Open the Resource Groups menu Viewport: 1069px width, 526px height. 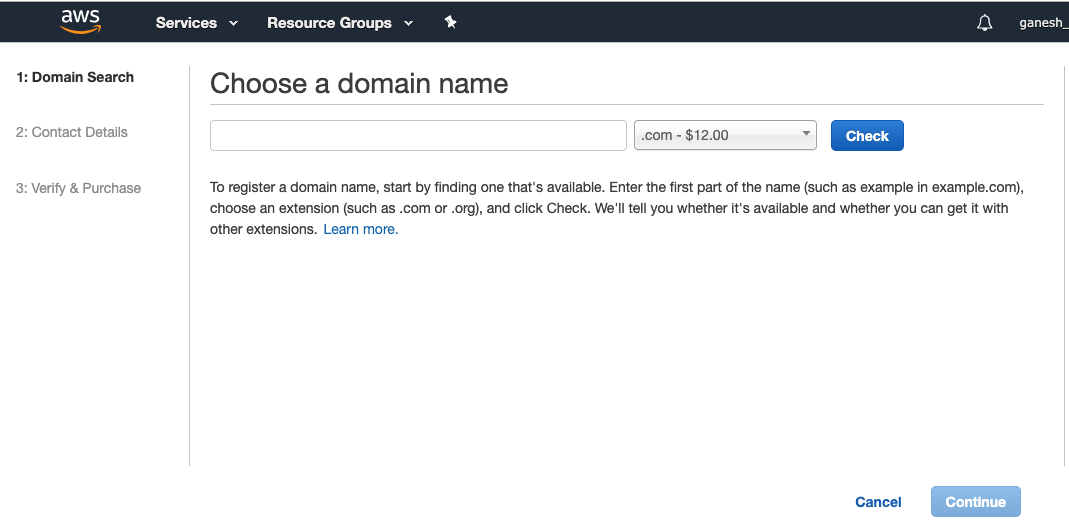point(329,23)
